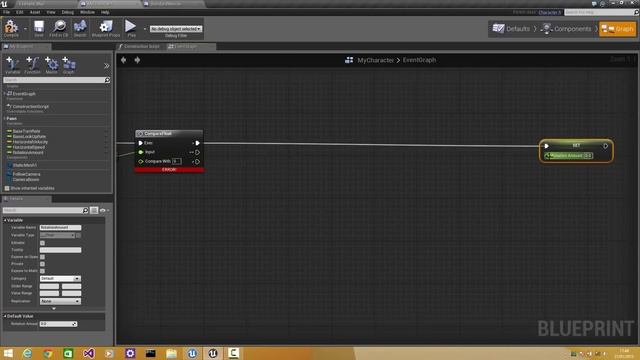Open Play options dropdown arrow
The height and width of the screenshot is (360, 640).
point(144,29)
